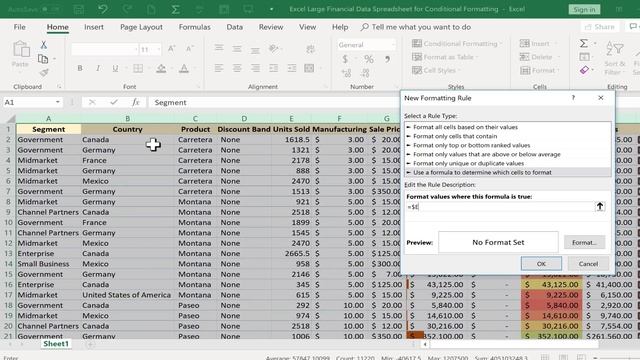Click cell containing 'United States of America'
Viewport: 640px width, 360px height.
127,295
